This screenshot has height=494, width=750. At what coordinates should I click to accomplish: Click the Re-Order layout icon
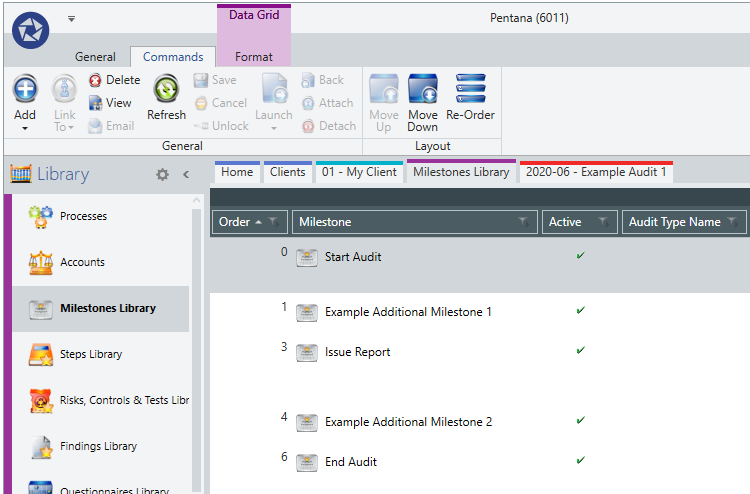(x=471, y=88)
